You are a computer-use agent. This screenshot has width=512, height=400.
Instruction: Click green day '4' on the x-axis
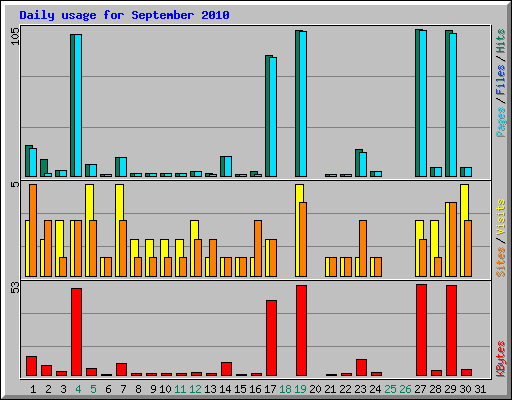pyautogui.click(x=78, y=389)
